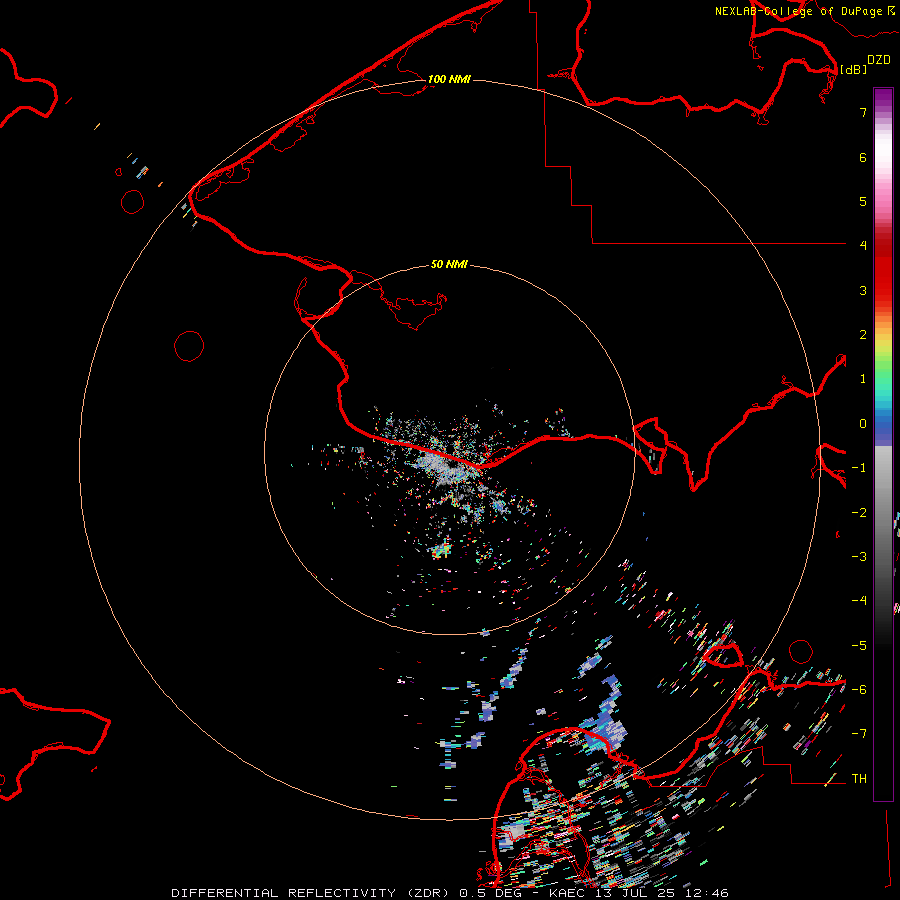Click the 1 value on color scale
Screen dimensions: 900x900
click(863, 379)
